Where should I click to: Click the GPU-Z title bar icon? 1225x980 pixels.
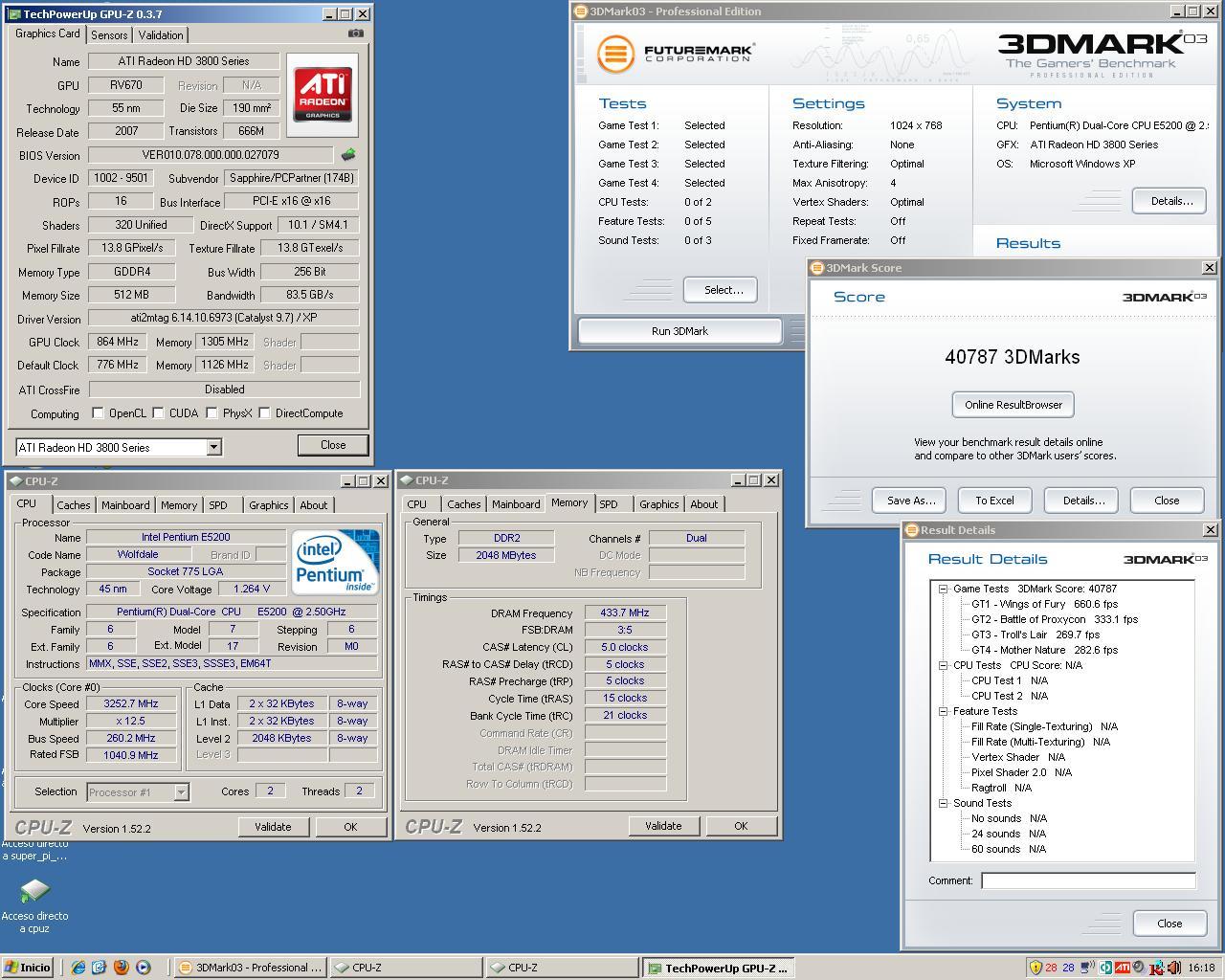tap(13, 14)
